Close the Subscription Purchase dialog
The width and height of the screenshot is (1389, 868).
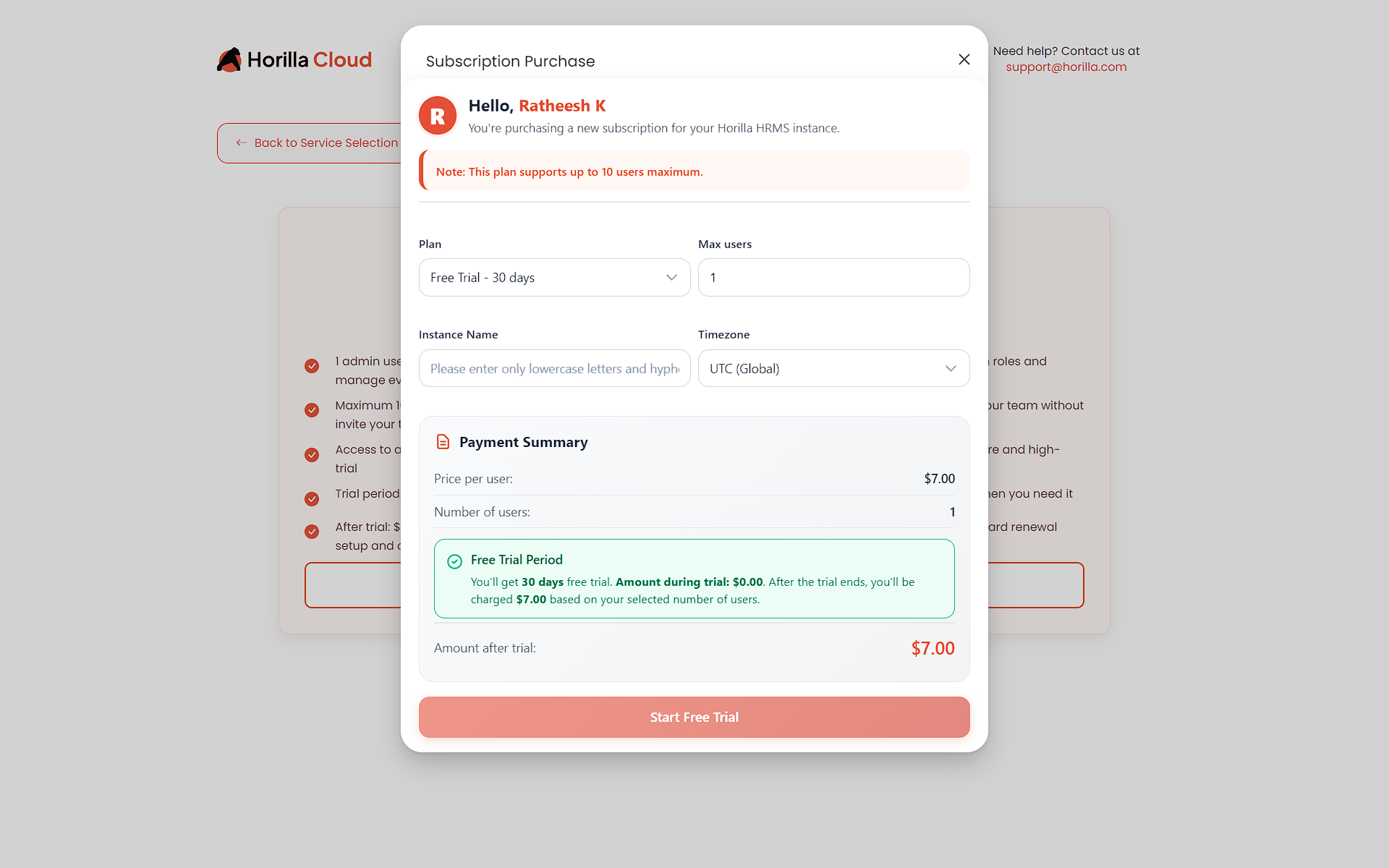pyautogui.click(x=964, y=59)
